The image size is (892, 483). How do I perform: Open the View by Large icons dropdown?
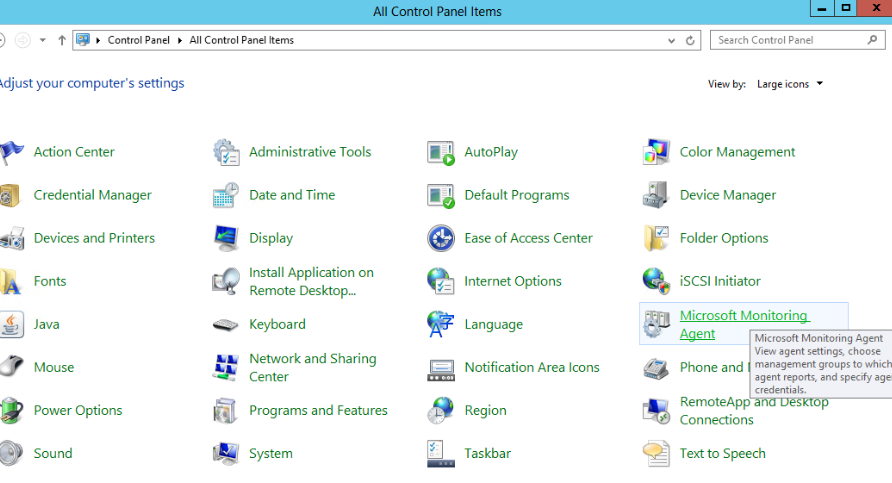pos(790,84)
